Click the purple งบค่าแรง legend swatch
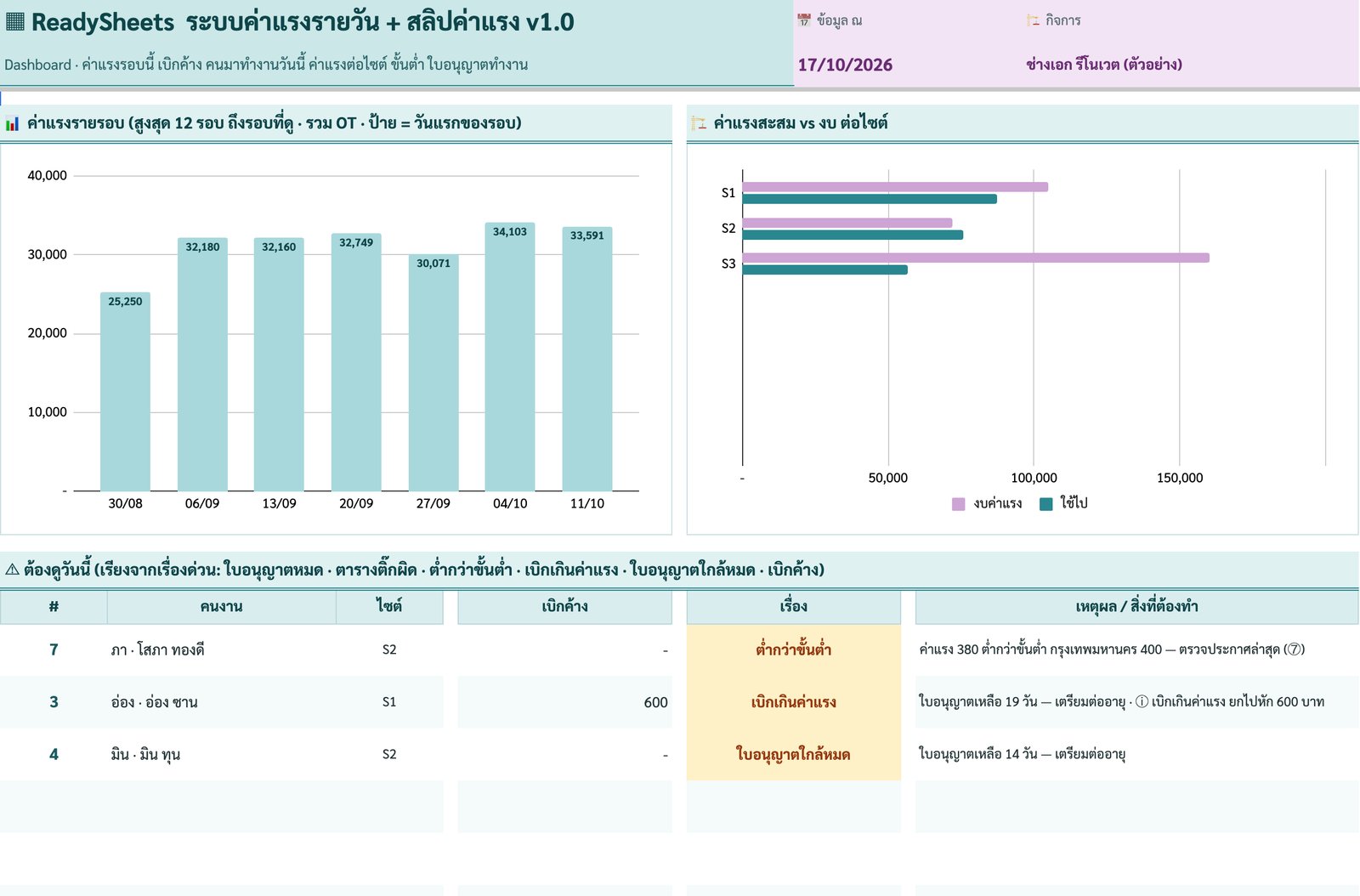The width and height of the screenshot is (1360, 896). [959, 504]
